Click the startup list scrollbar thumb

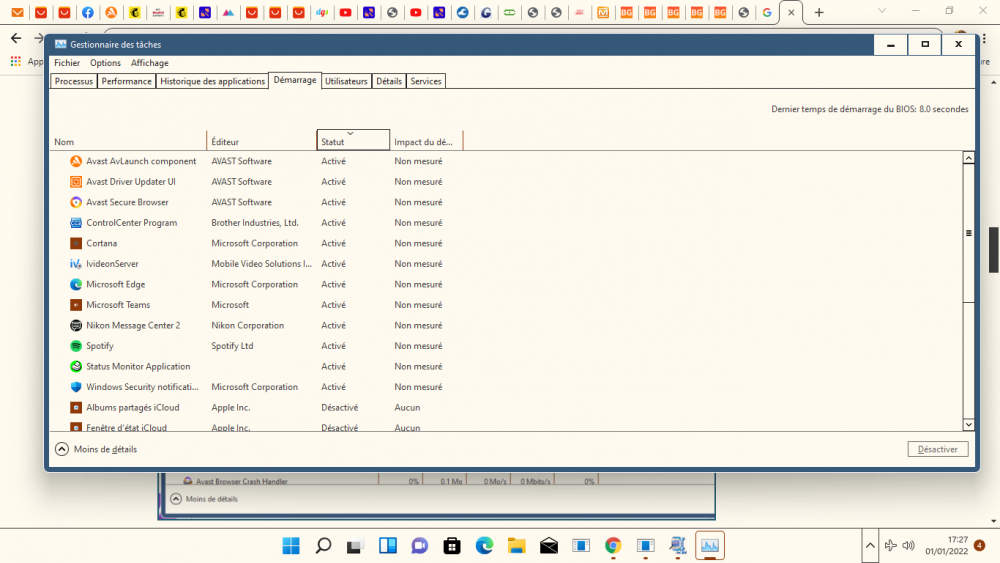tap(968, 233)
